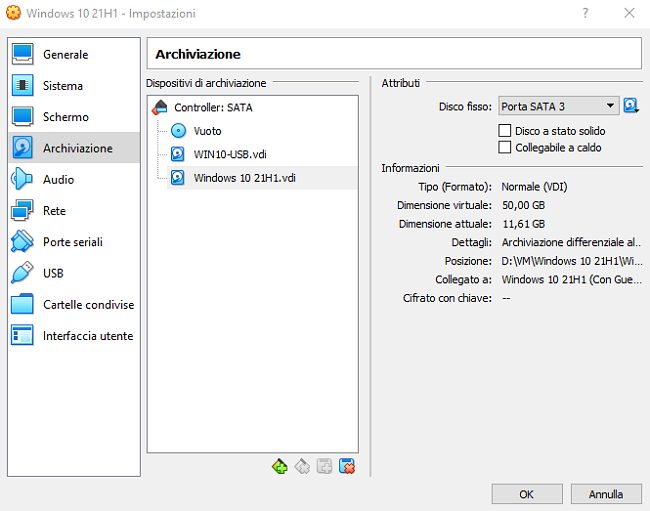Click hard disk icon beside Windows 10 21H1.vdi

pos(178,178)
